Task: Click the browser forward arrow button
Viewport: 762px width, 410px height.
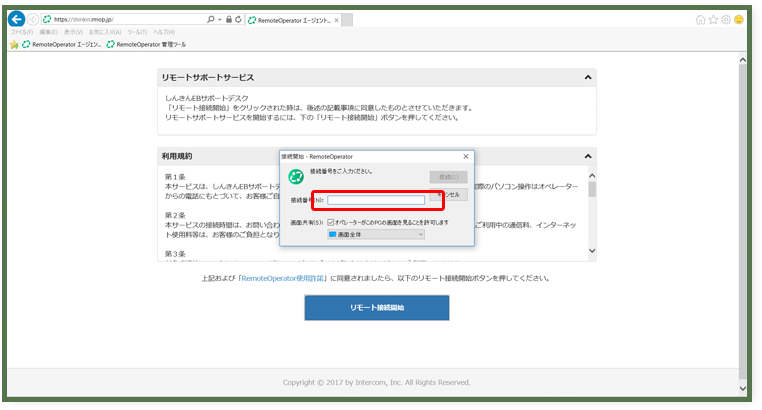Action: pos(33,19)
